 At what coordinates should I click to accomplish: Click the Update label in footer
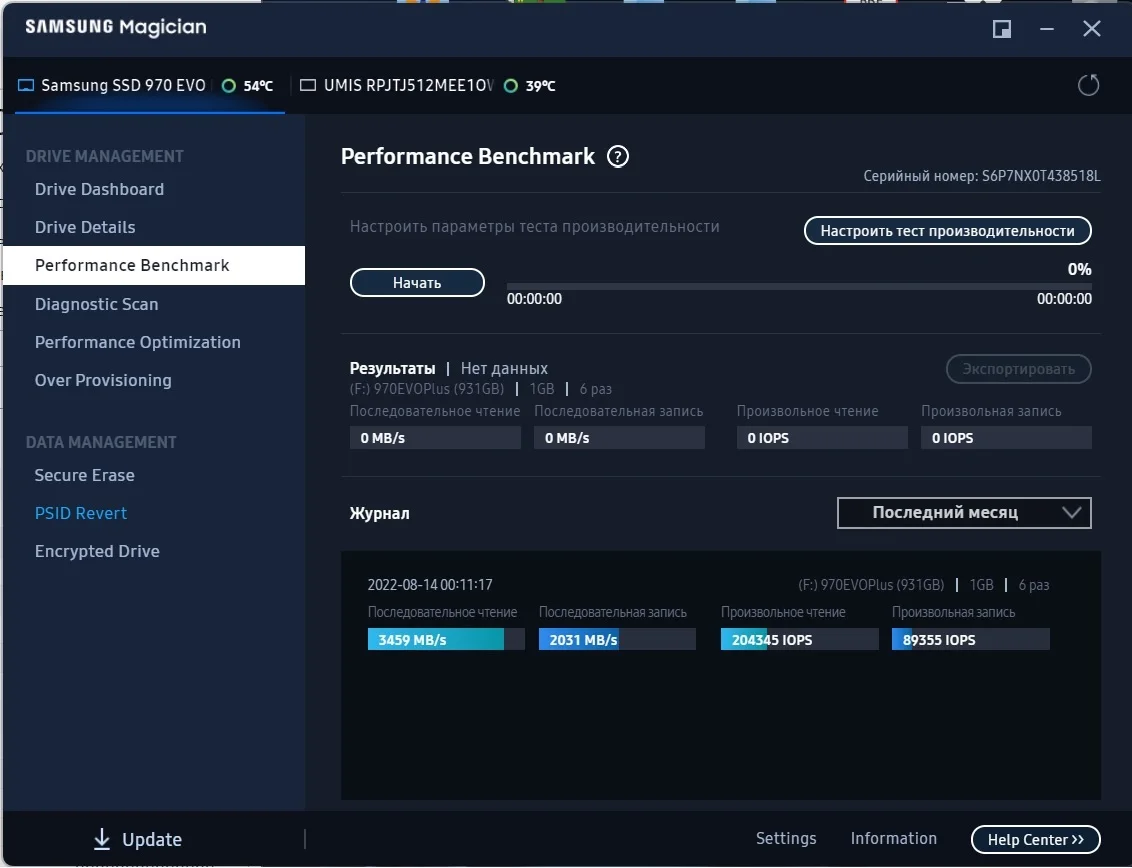click(x=152, y=839)
